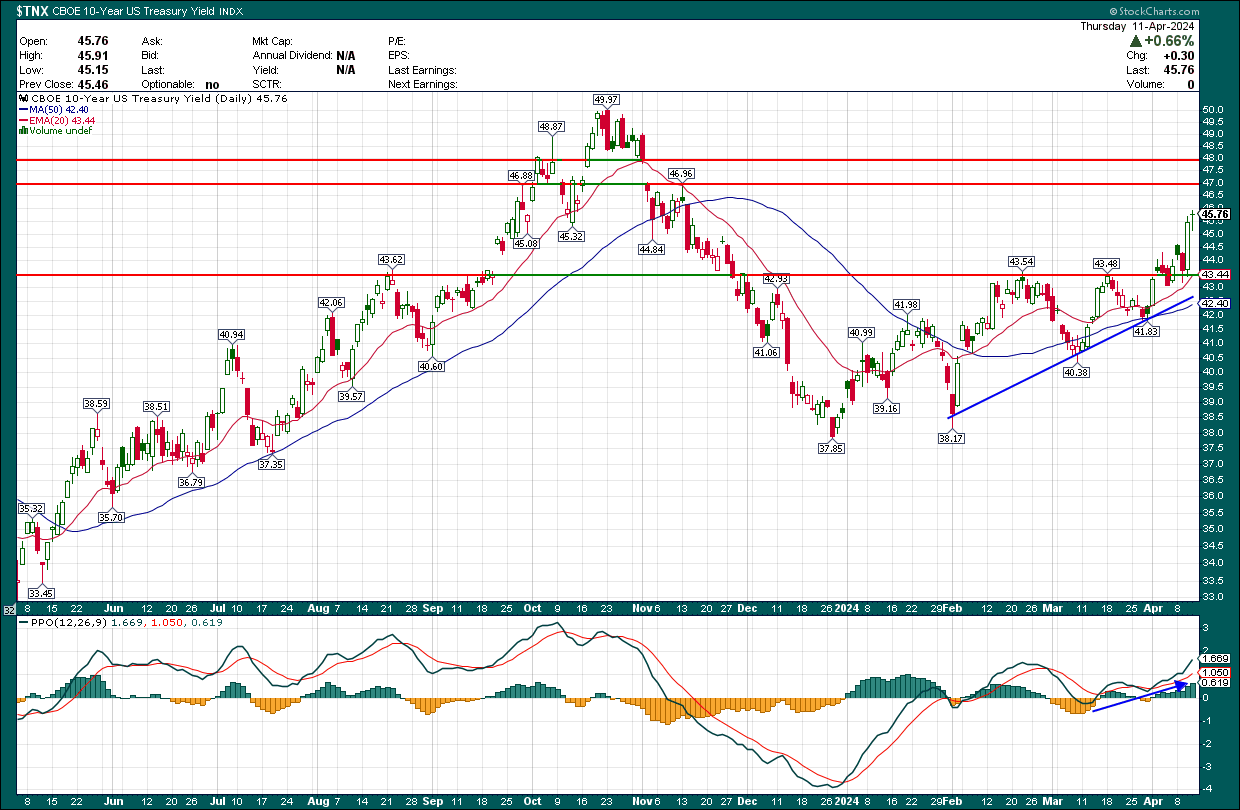Click the 45.76 current price marker on axis
Image resolution: width=1240 pixels, height=810 pixels.
point(1213,213)
